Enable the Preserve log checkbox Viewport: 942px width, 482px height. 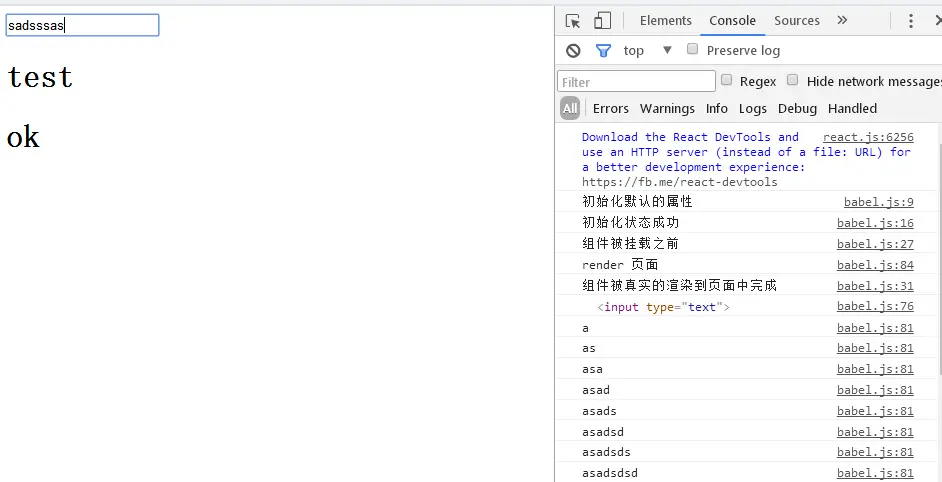(x=693, y=49)
